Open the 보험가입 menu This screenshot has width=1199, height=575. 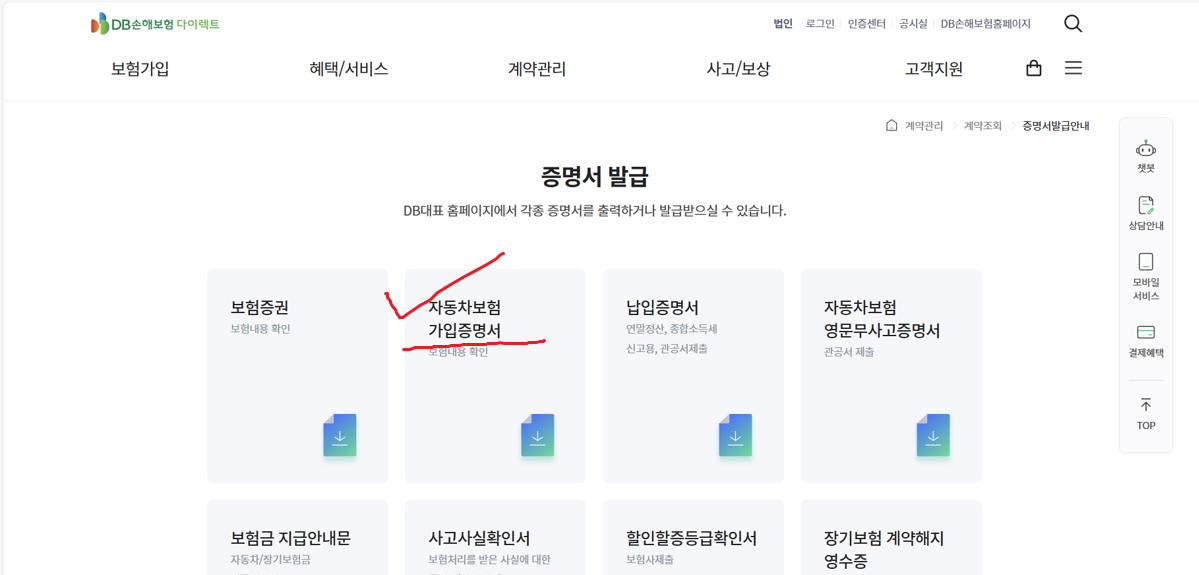(x=140, y=69)
